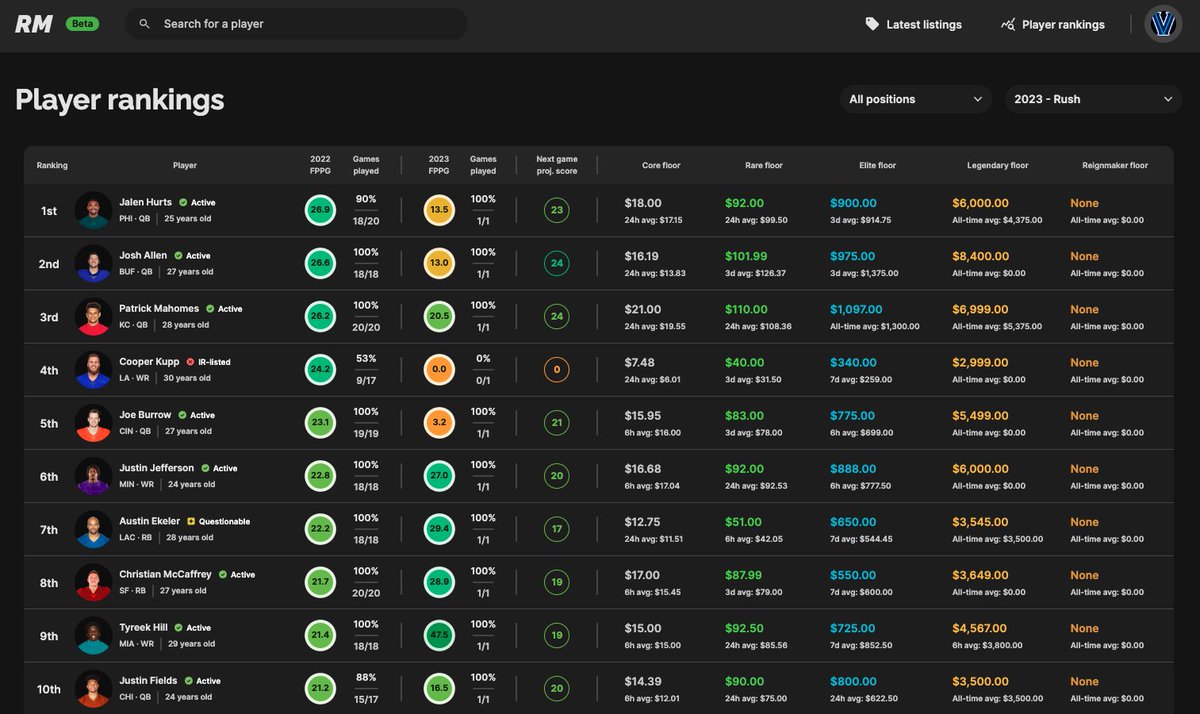The width and height of the screenshot is (1200, 714).
Task: Open the All positions dropdown
Action: click(x=915, y=99)
